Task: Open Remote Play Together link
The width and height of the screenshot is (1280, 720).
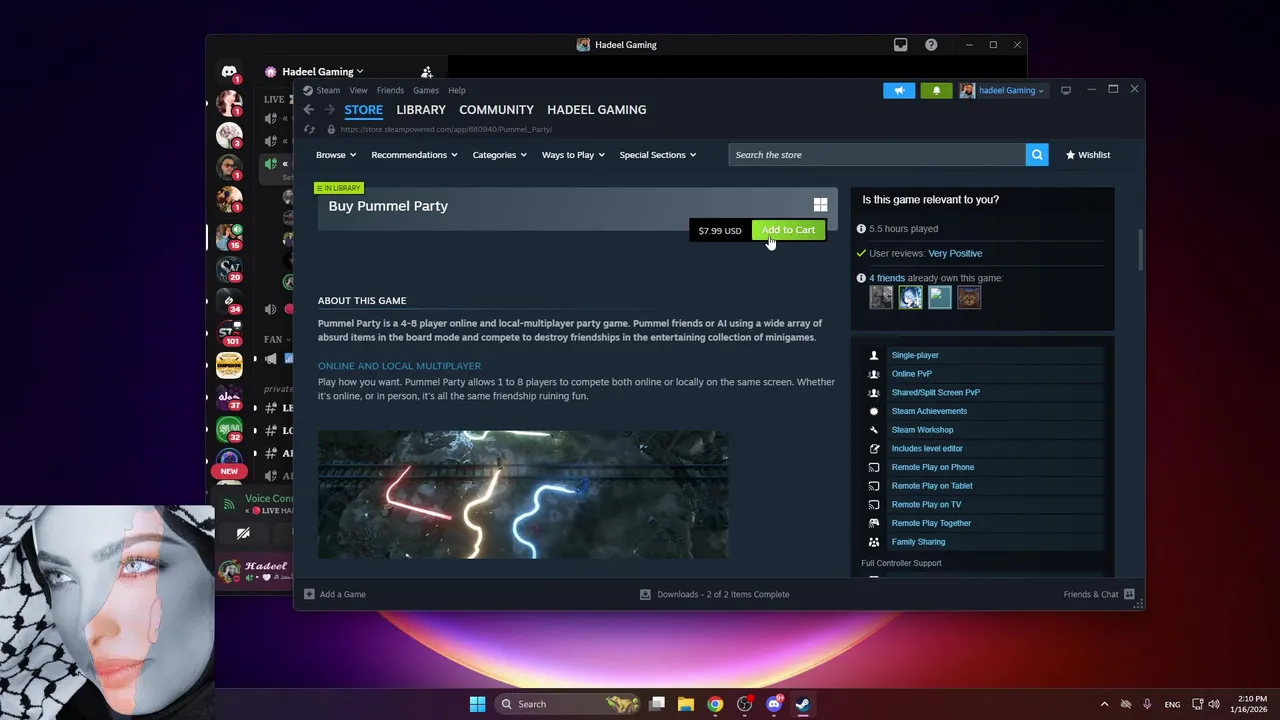Action: [x=931, y=523]
